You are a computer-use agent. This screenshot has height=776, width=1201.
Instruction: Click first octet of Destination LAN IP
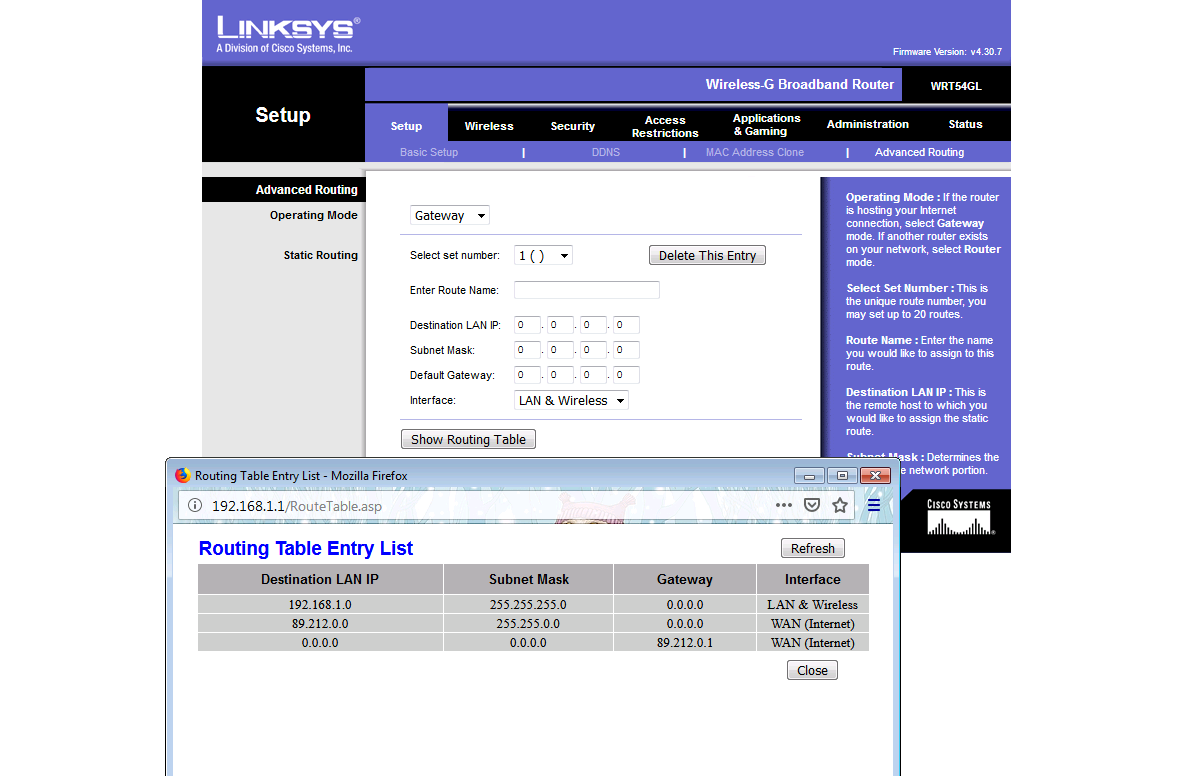click(x=527, y=325)
